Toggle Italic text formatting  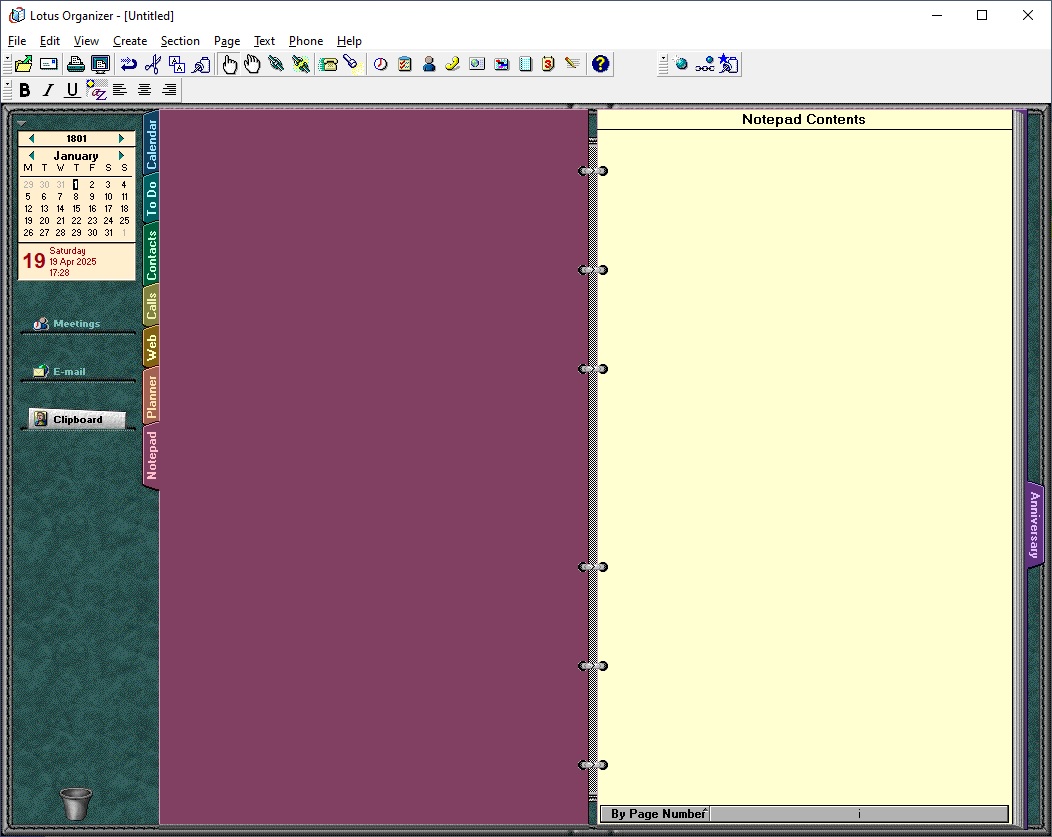pos(48,90)
